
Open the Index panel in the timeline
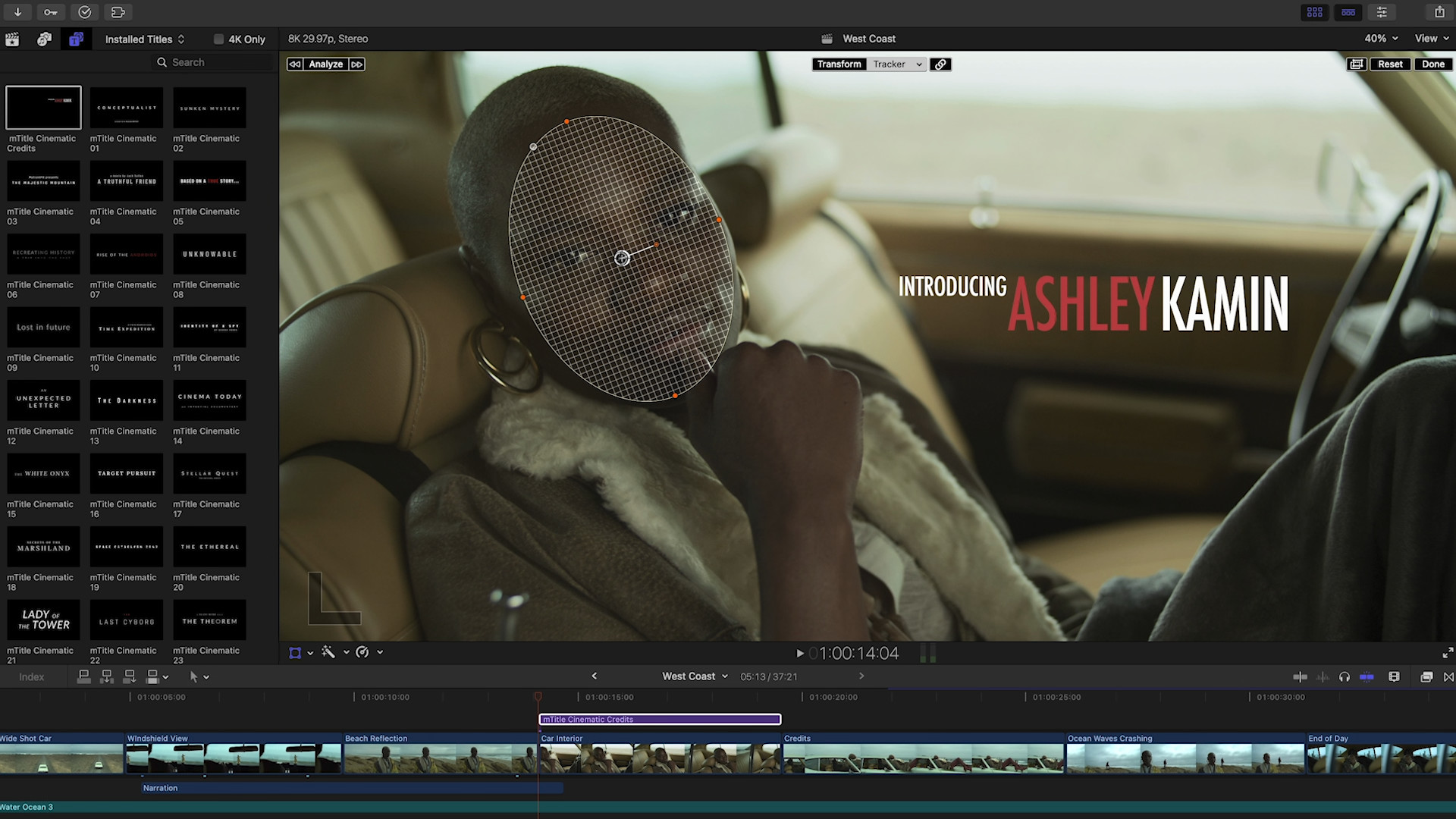tap(31, 676)
